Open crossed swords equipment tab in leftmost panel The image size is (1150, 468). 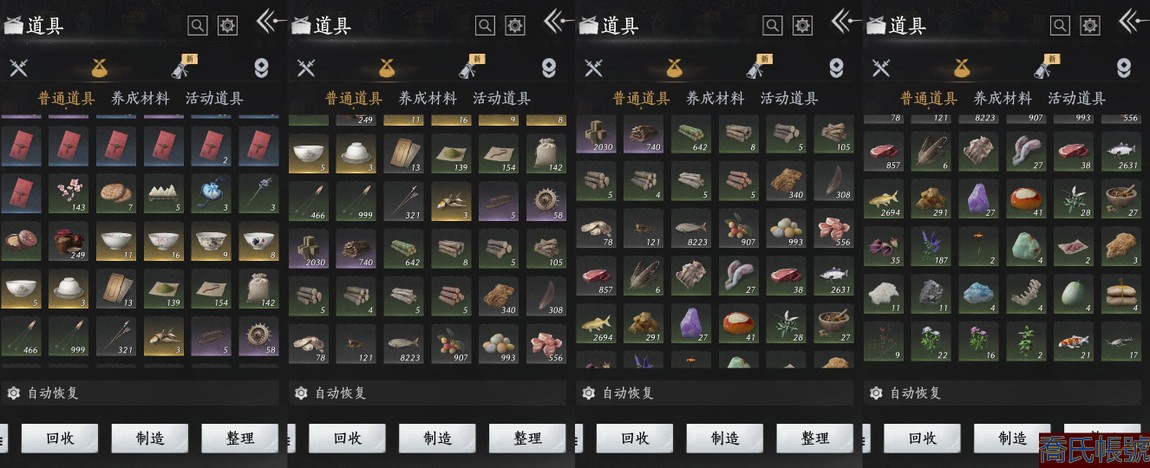pyautogui.click(x=18, y=68)
